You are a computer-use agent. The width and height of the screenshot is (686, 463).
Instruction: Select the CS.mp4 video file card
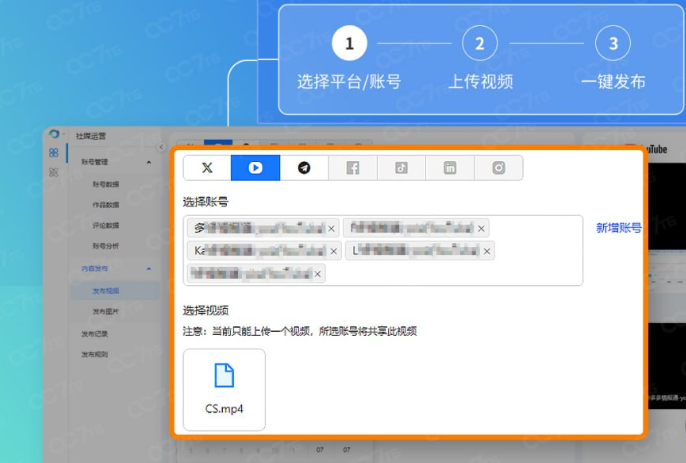224,389
